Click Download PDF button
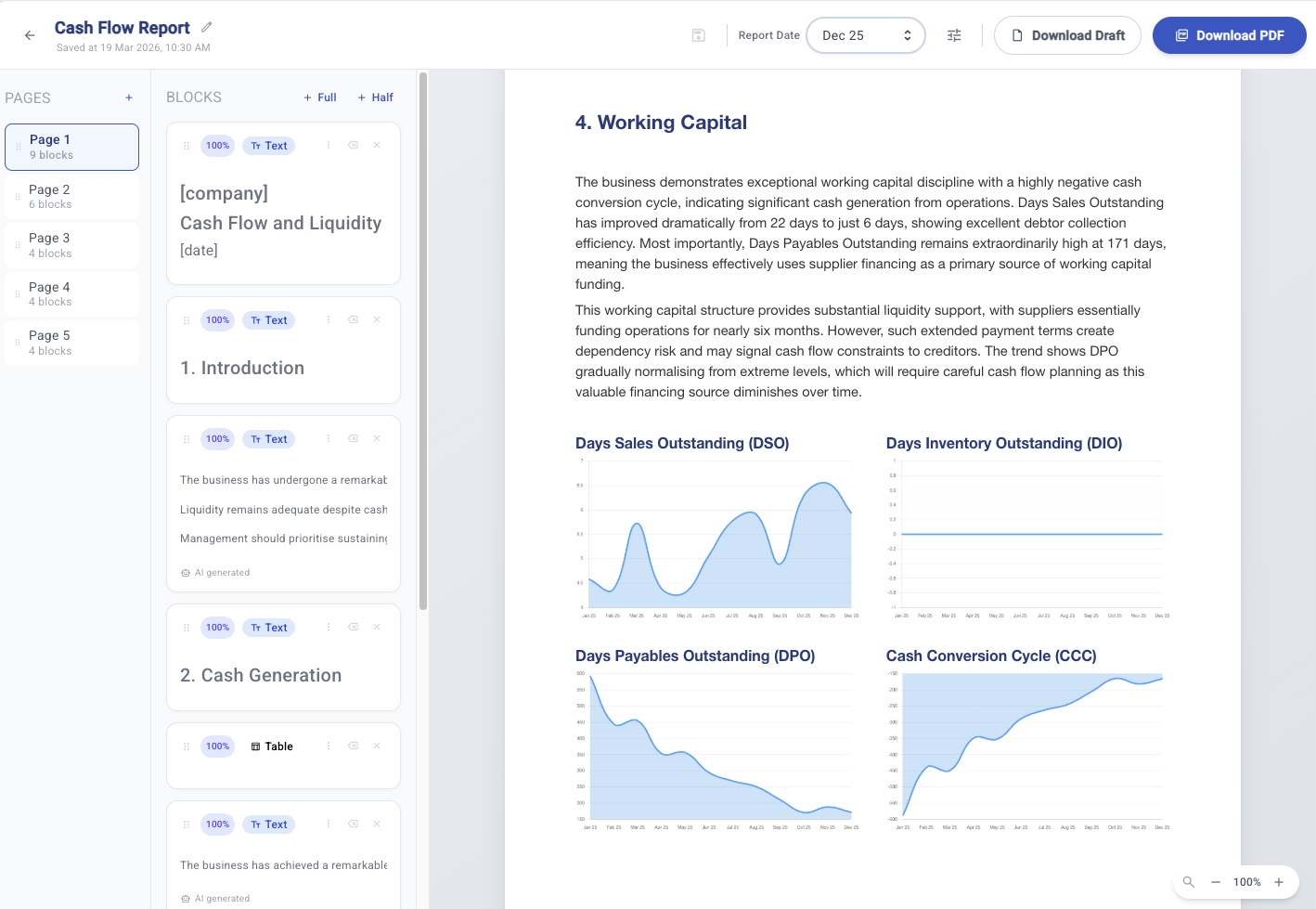1316x909 pixels. (x=1230, y=35)
